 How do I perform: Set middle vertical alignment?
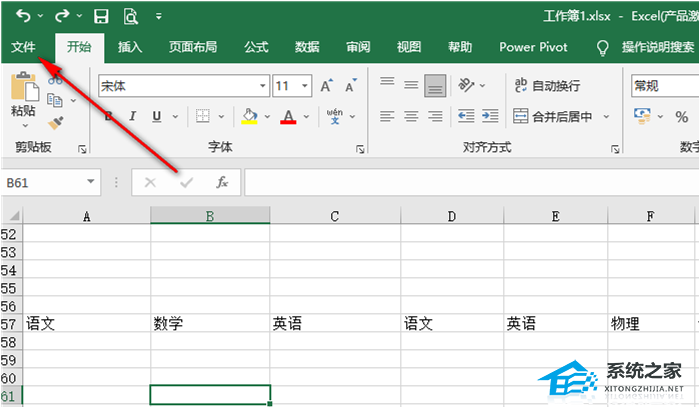411,85
